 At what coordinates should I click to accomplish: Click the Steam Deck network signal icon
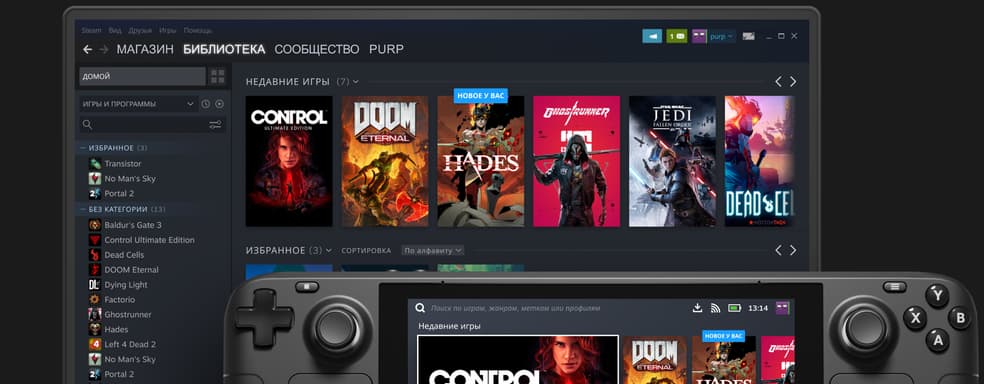pyautogui.click(x=715, y=308)
